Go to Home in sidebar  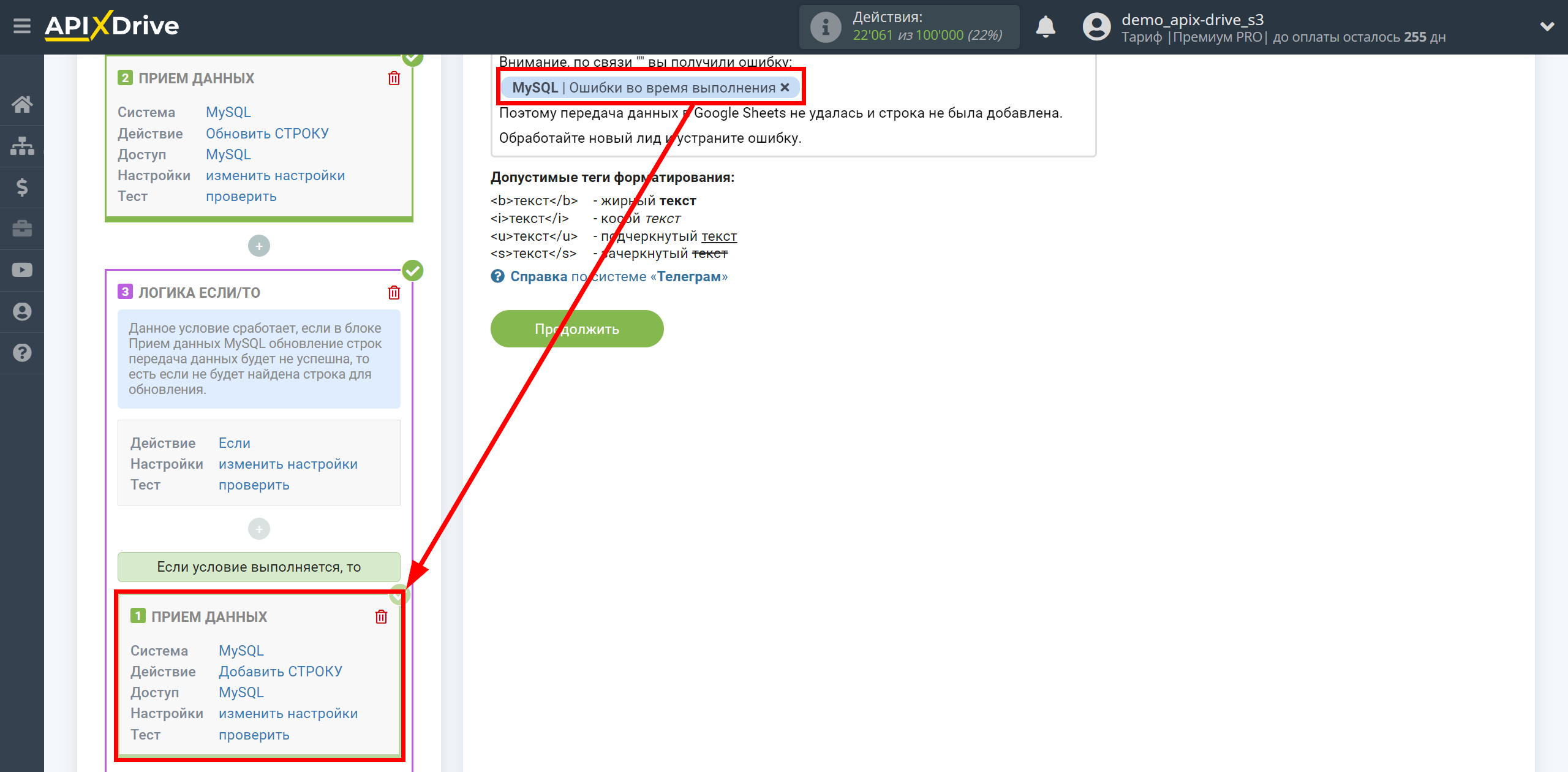(x=22, y=104)
